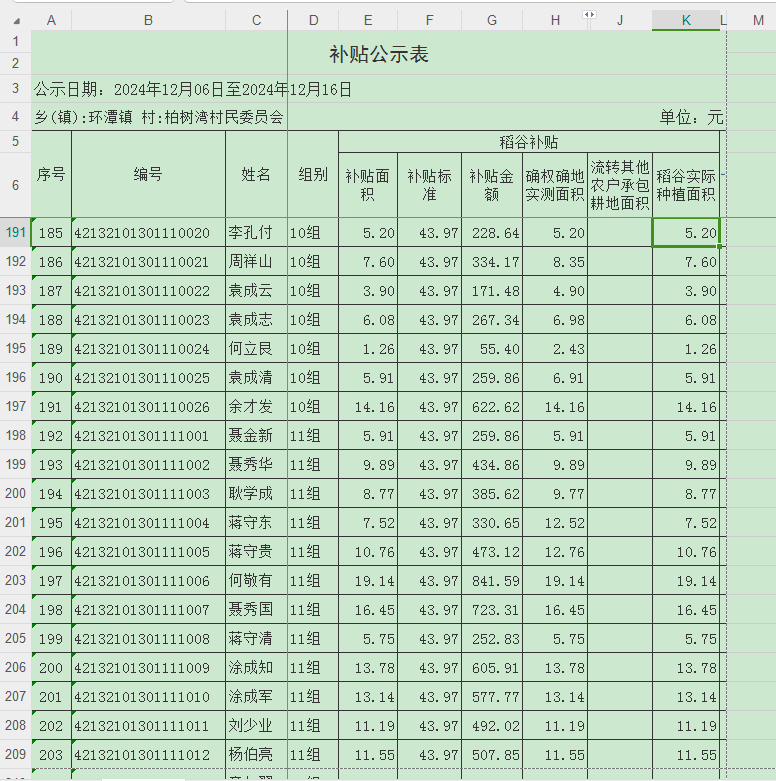776x781 pixels.
Task: Click name cell 袁成清
Action: [257, 377]
